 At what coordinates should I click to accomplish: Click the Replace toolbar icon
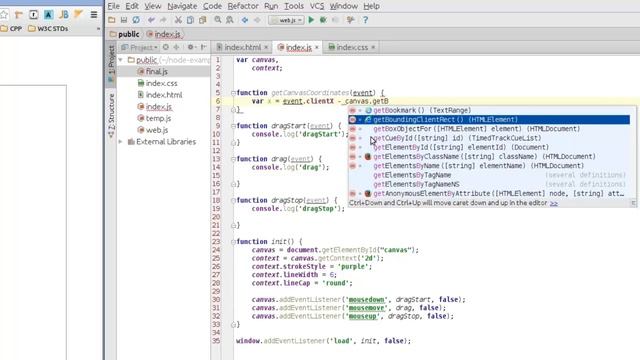[x=230, y=20]
